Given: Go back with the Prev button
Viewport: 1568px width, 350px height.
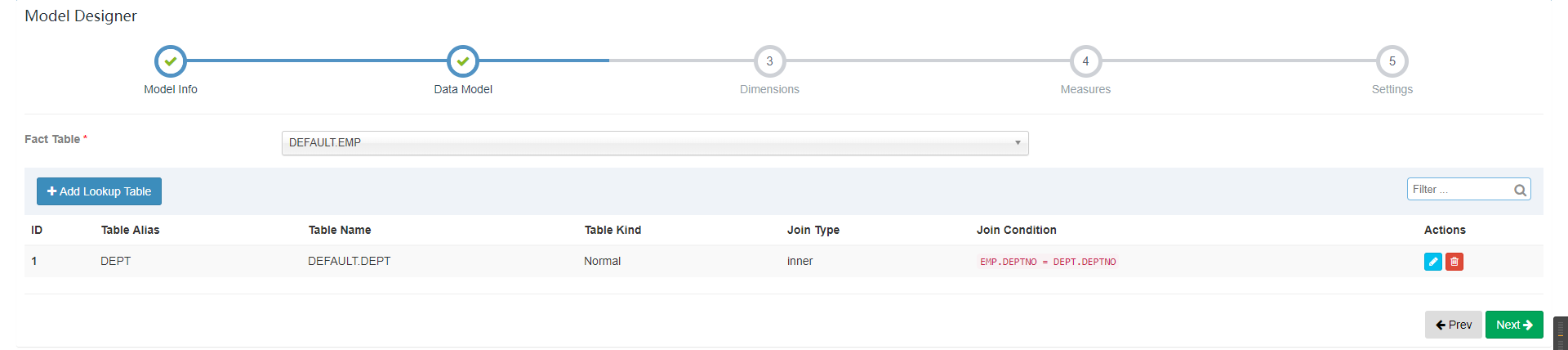Looking at the screenshot, I should (1453, 325).
